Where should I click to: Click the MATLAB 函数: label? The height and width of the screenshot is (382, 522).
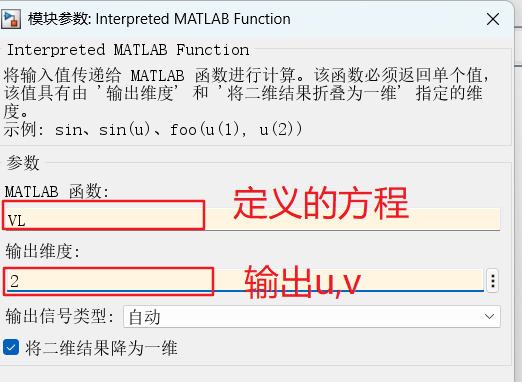(x=57, y=192)
